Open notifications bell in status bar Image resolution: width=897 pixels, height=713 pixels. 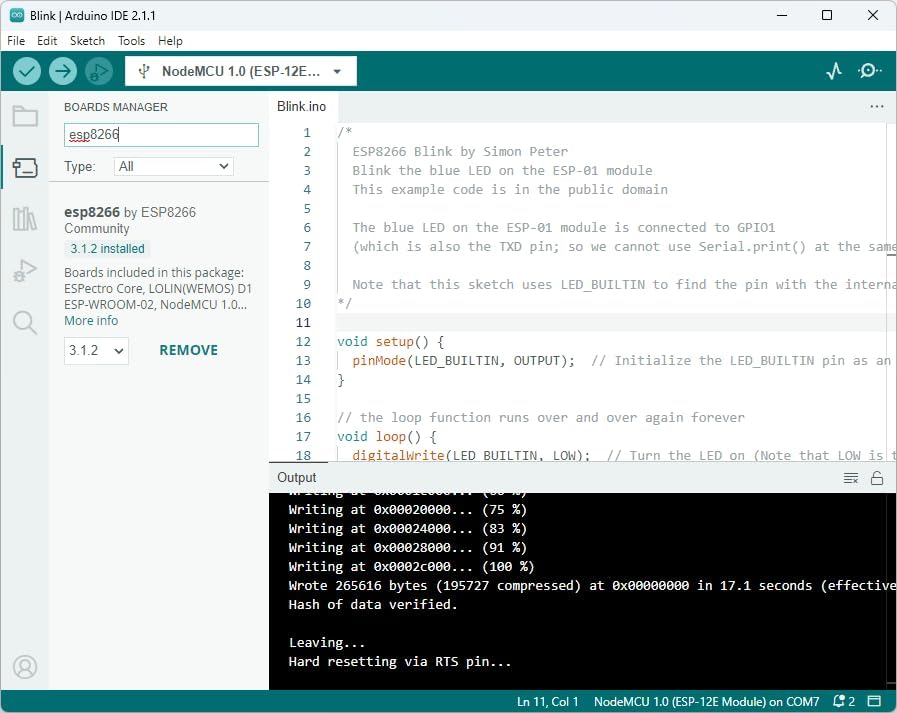pos(844,702)
